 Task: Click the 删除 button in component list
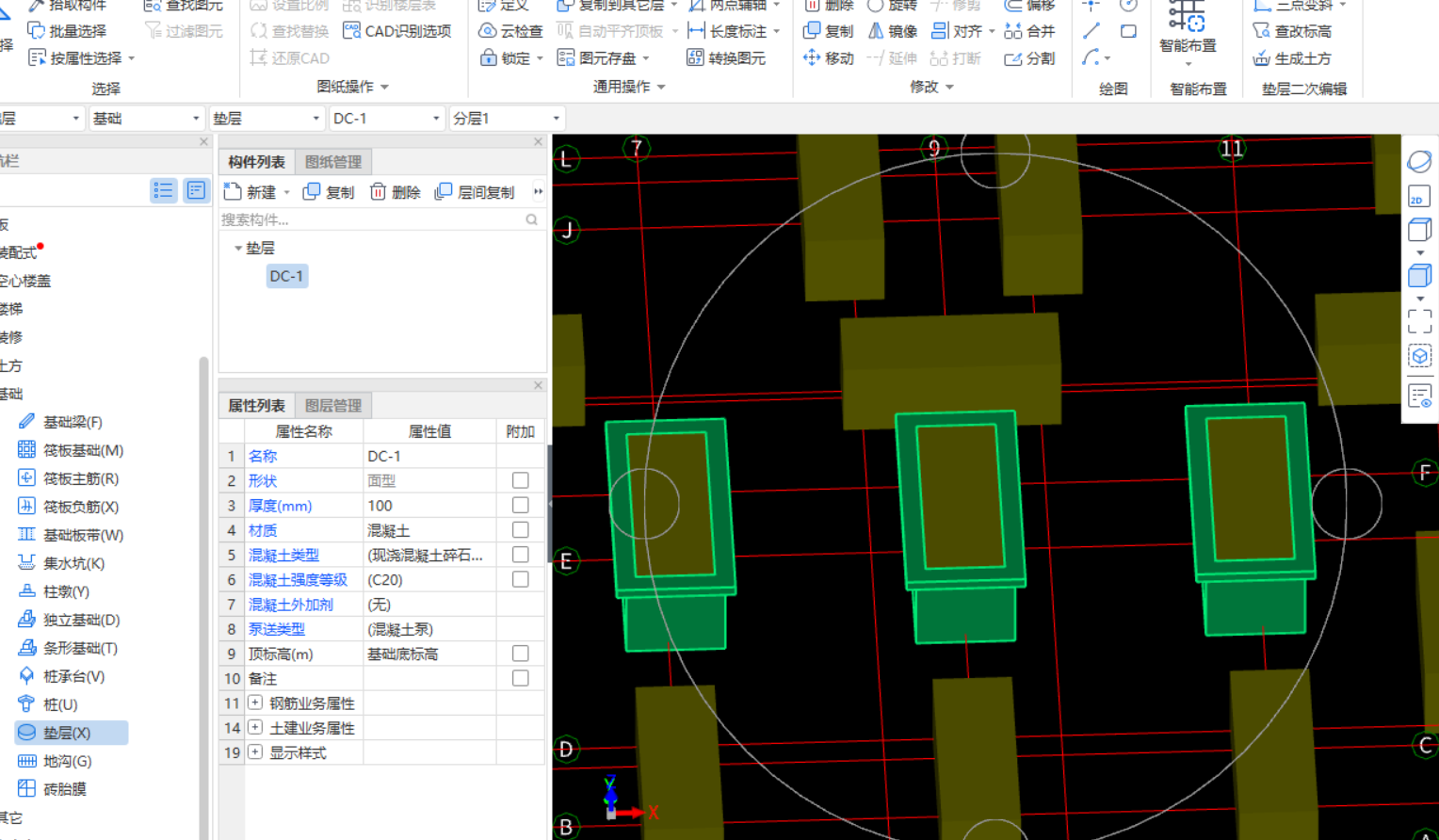[x=396, y=192]
